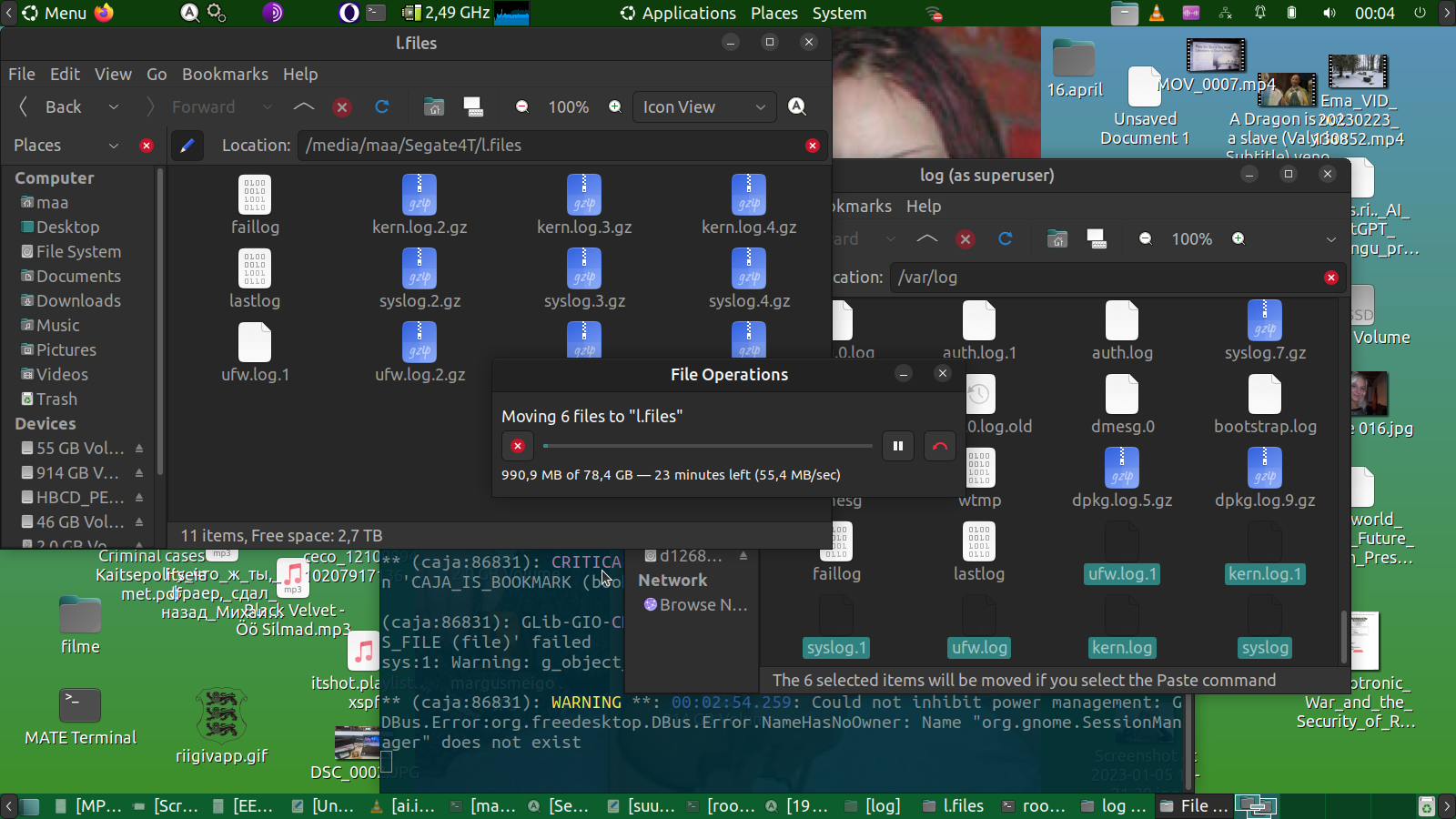Pause the file moving operation
Viewport: 1456px width, 819px height.
[x=897, y=446]
